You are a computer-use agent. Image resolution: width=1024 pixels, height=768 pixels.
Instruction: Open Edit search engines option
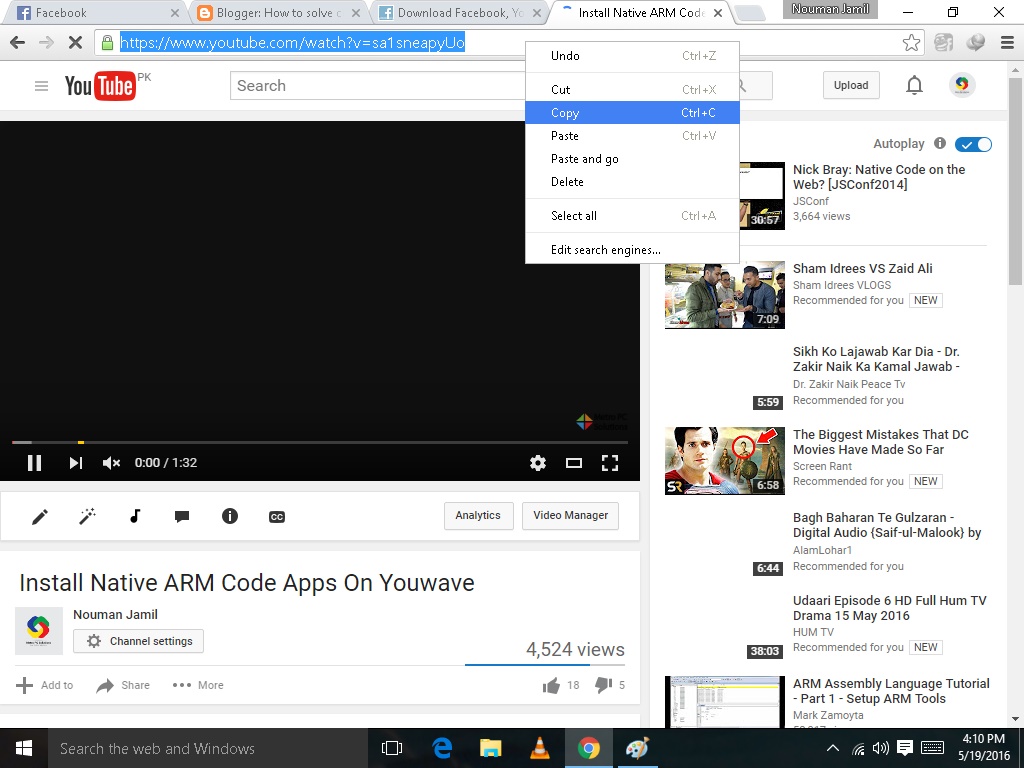tap(632, 249)
